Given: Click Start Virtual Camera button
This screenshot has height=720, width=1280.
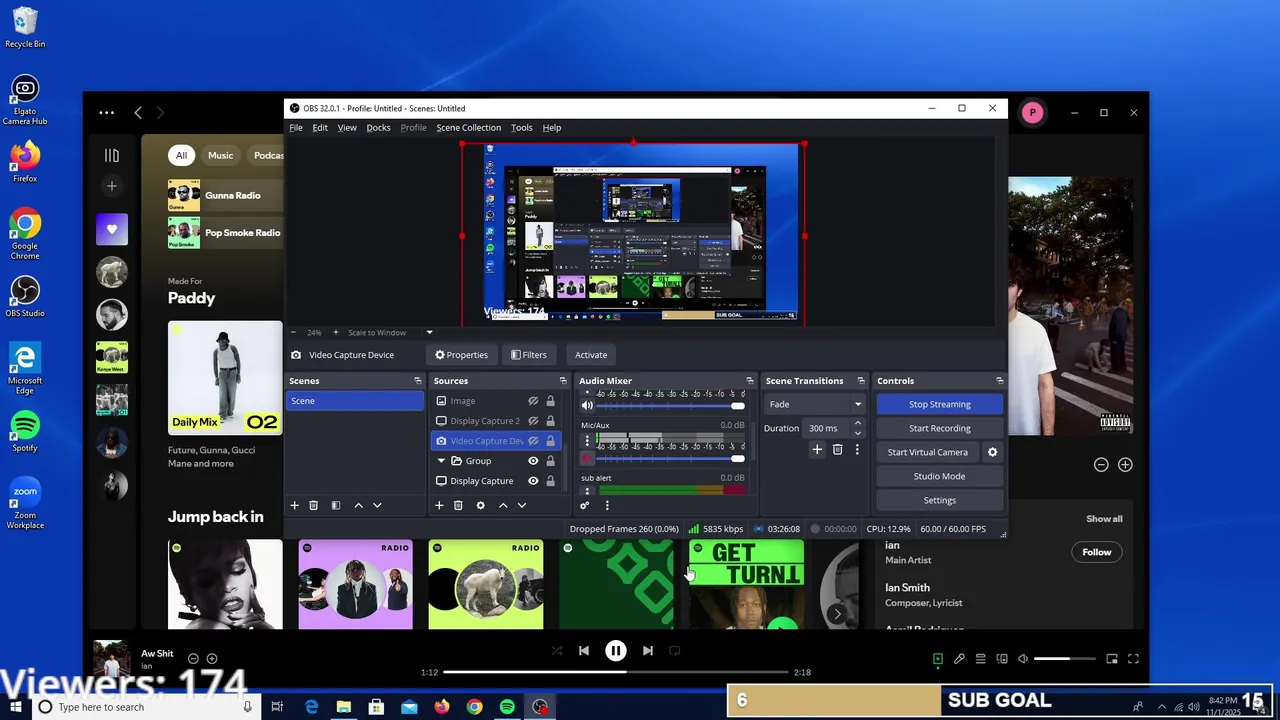Looking at the screenshot, I should click(x=927, y=452).
